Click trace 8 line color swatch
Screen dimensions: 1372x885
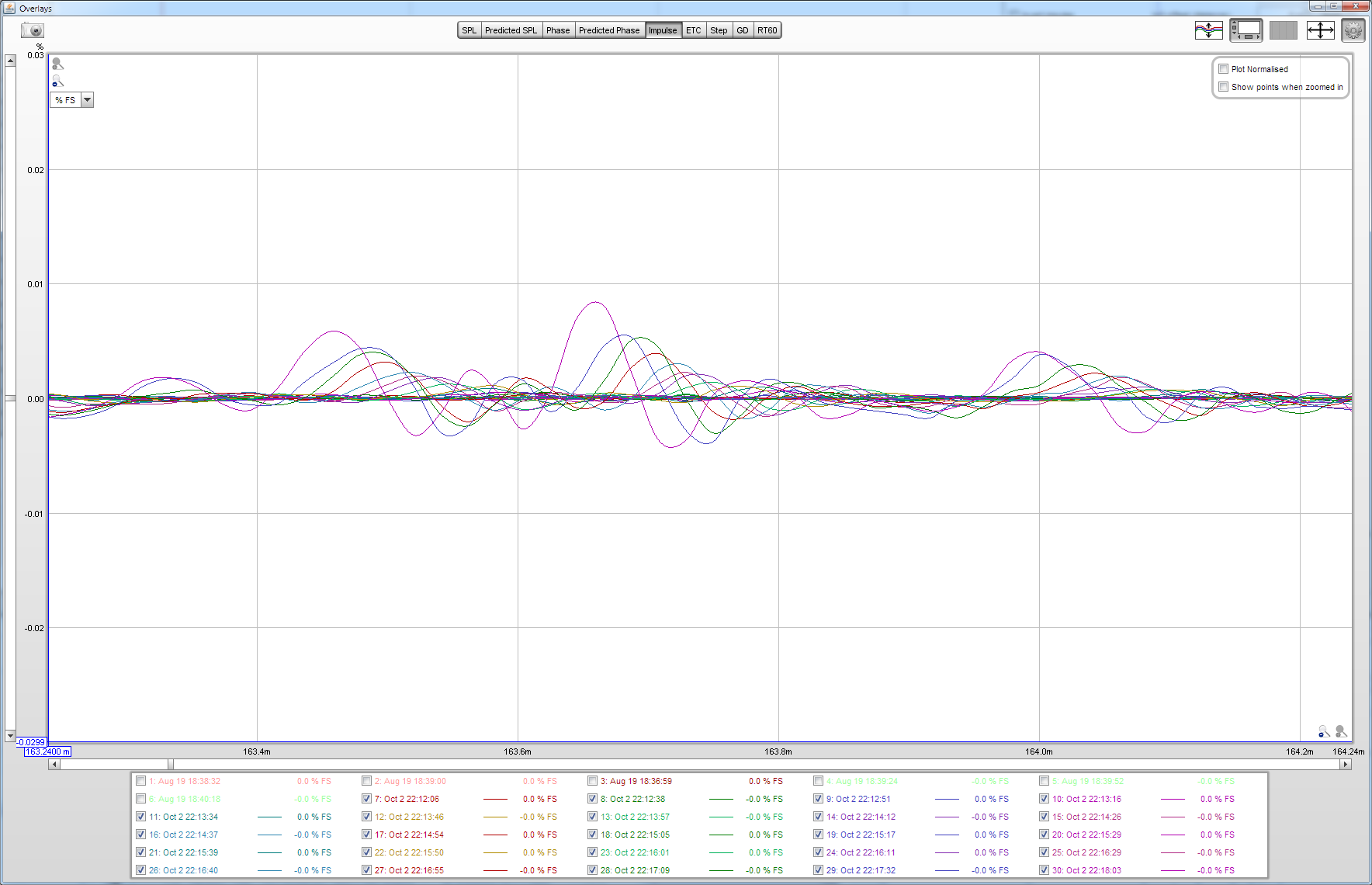pyautogui.click(x=721, y=799)
